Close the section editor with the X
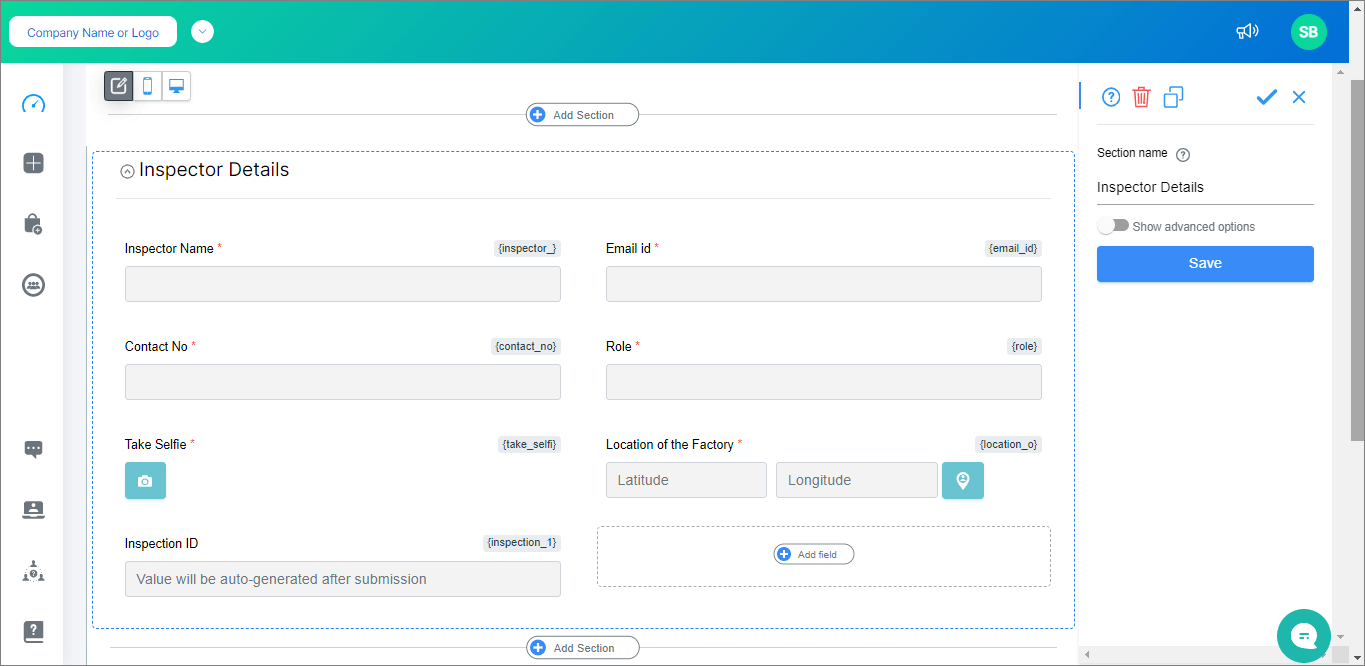This screenshot has width=1365, height=666. pyautogui.click(x=1298, y=96)
